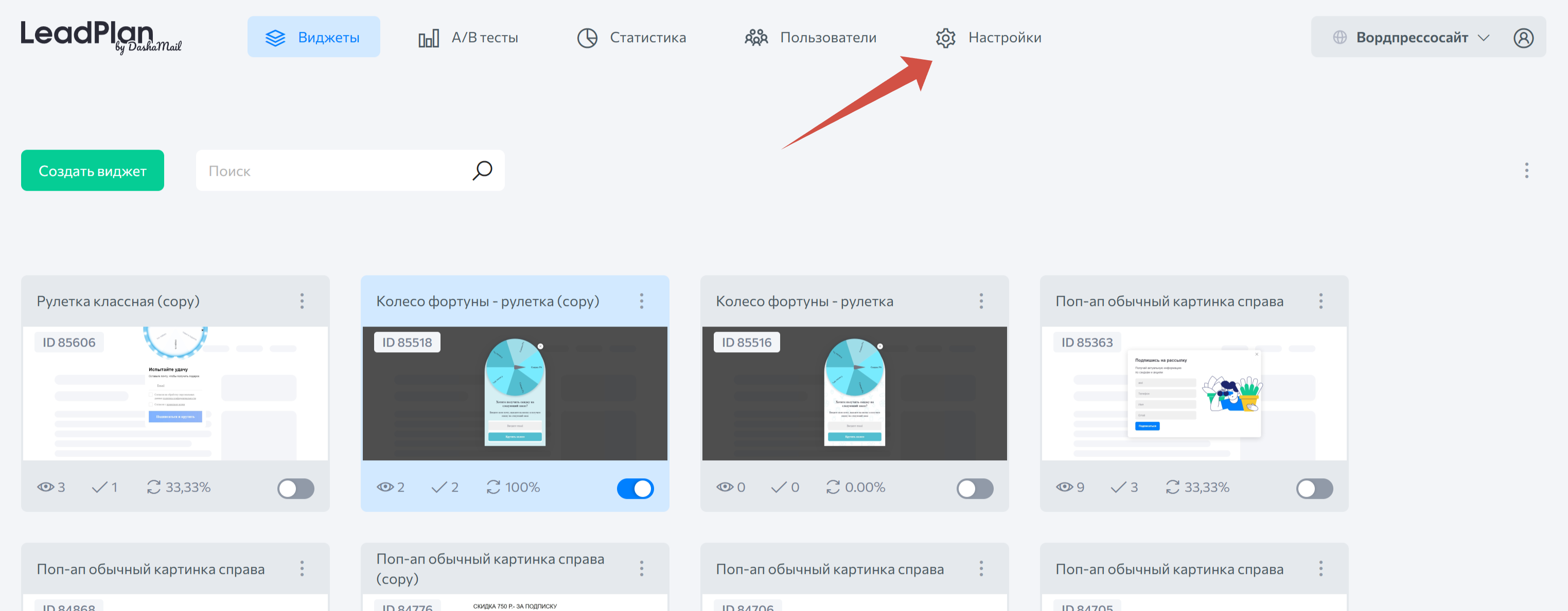Image resolution: width=1568 pixels, height=611 pixels.
Task: Click the search magnifier icon
Action: pyautogui.click(x=482, y=170)
